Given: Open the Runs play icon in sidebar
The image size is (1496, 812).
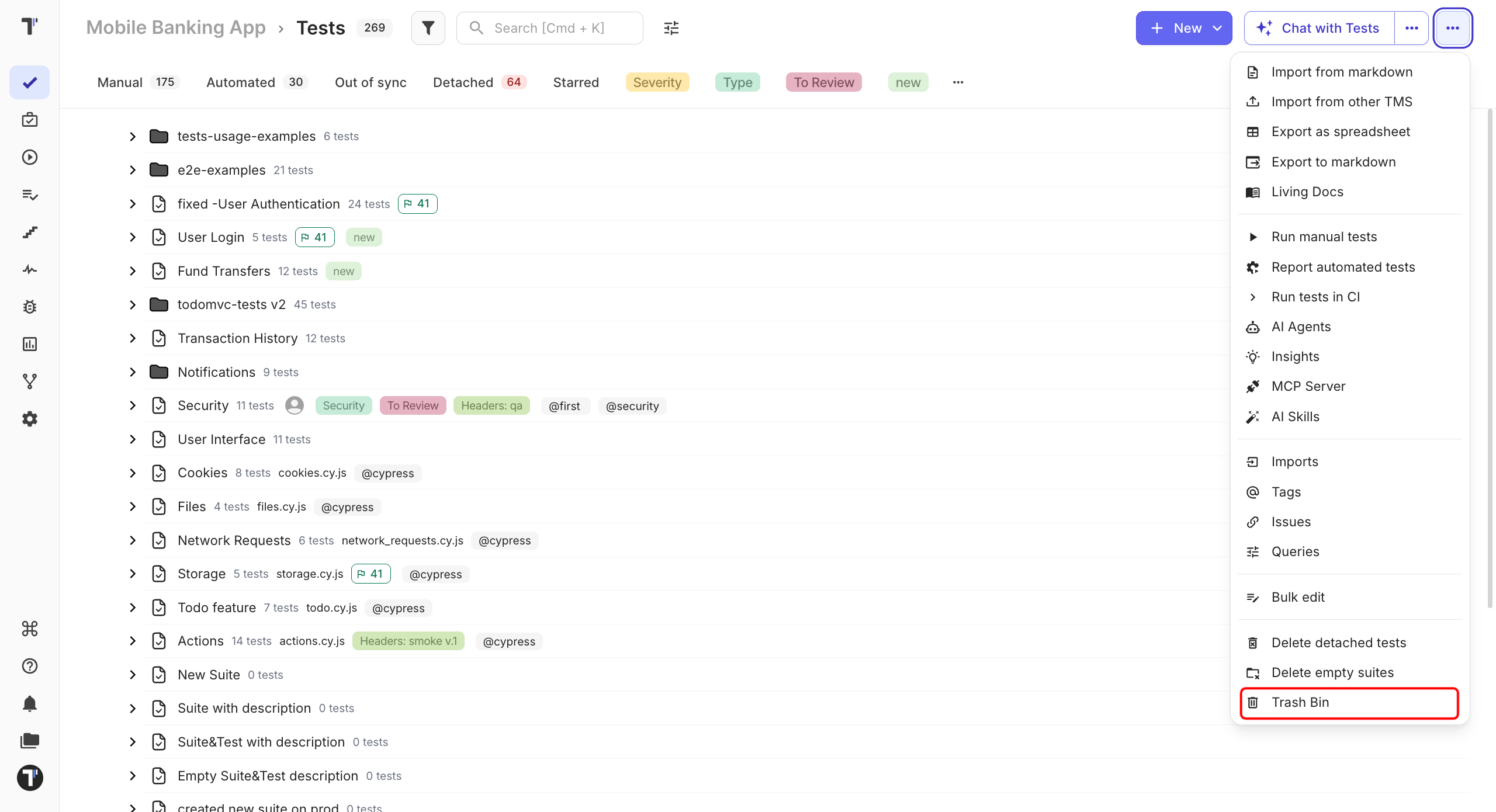Looking at the screenshot, I should [x=30, y=157].
